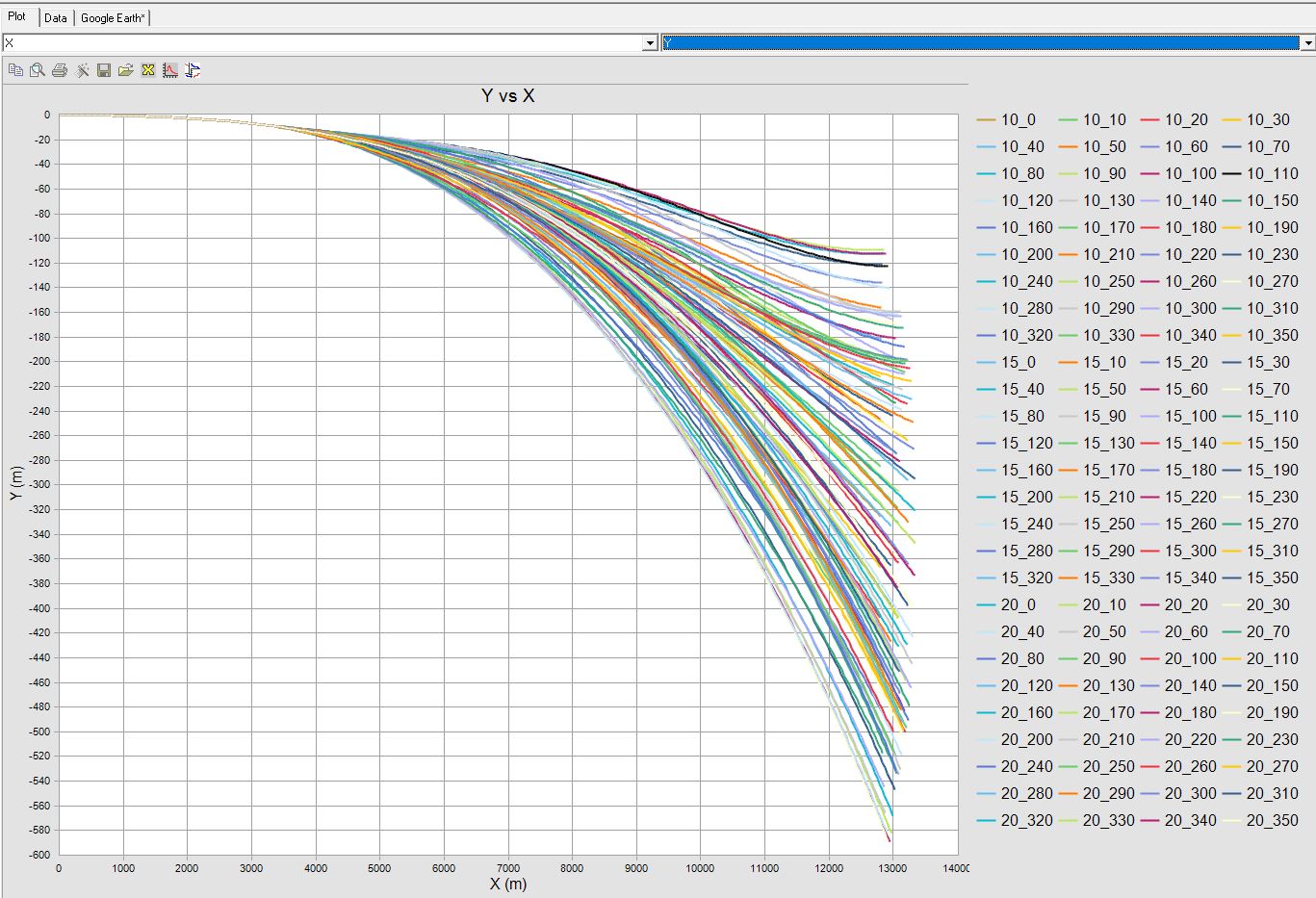Click the yellow X toolbar icon

click(x=148, y=70)
